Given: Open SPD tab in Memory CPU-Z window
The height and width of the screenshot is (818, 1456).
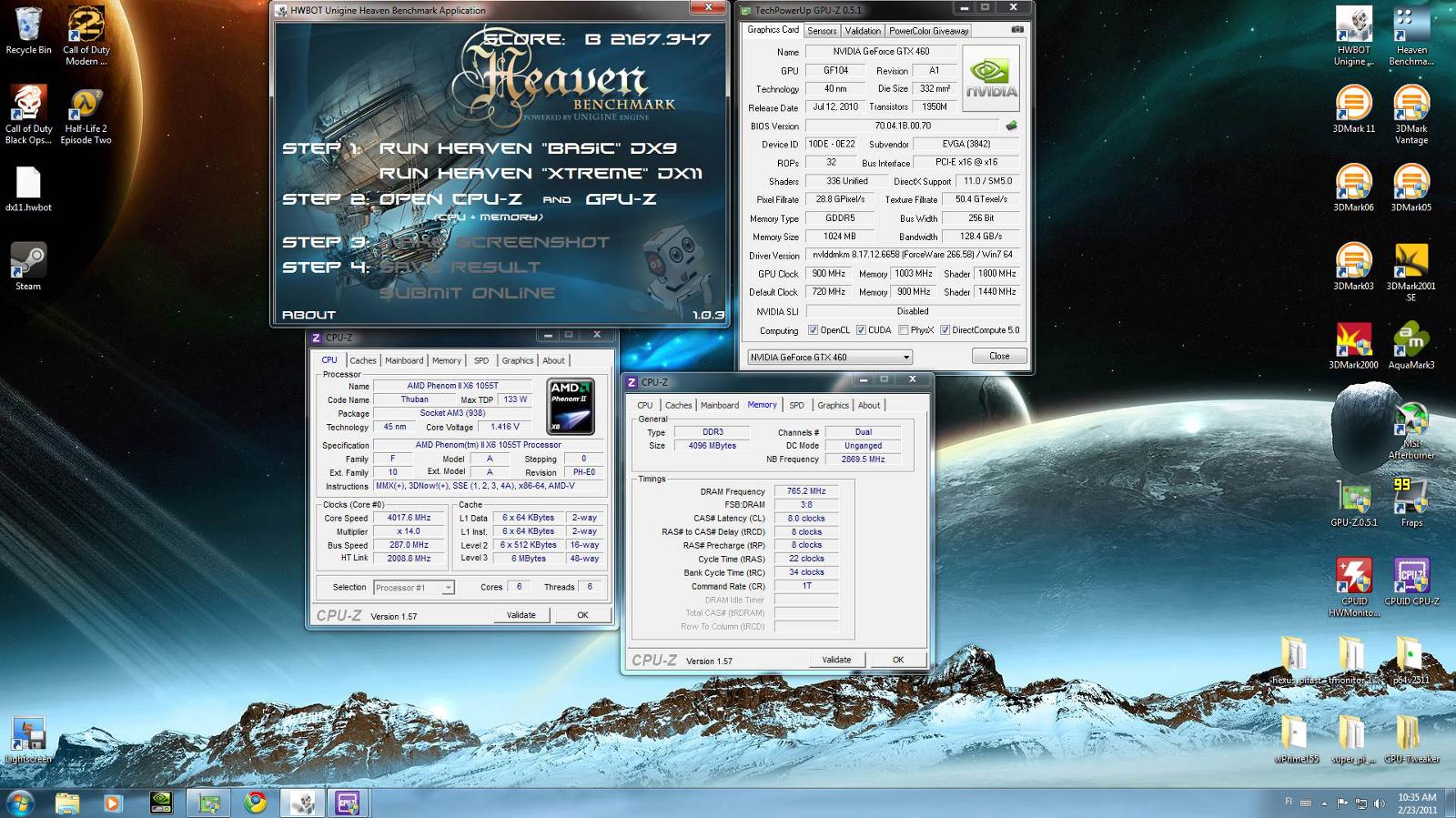Looking at the screenshot, I should tap(796, 406).
